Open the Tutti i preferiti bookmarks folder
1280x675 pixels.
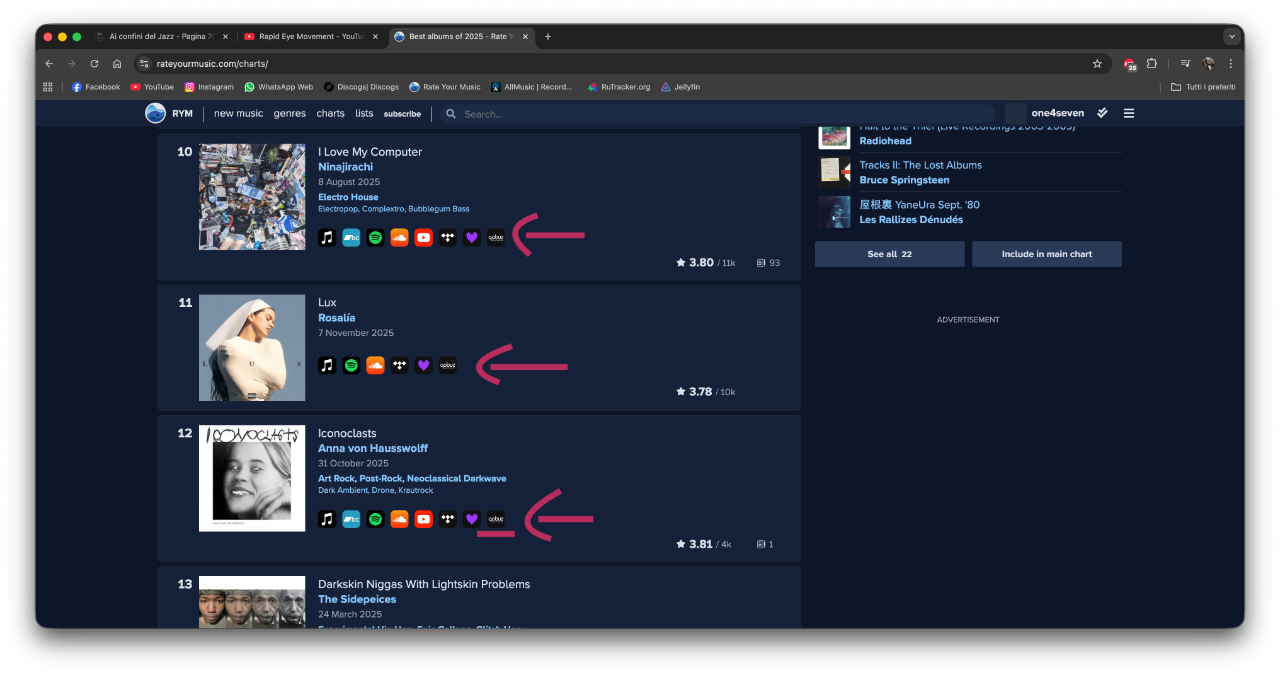[x=1203, y=87]
